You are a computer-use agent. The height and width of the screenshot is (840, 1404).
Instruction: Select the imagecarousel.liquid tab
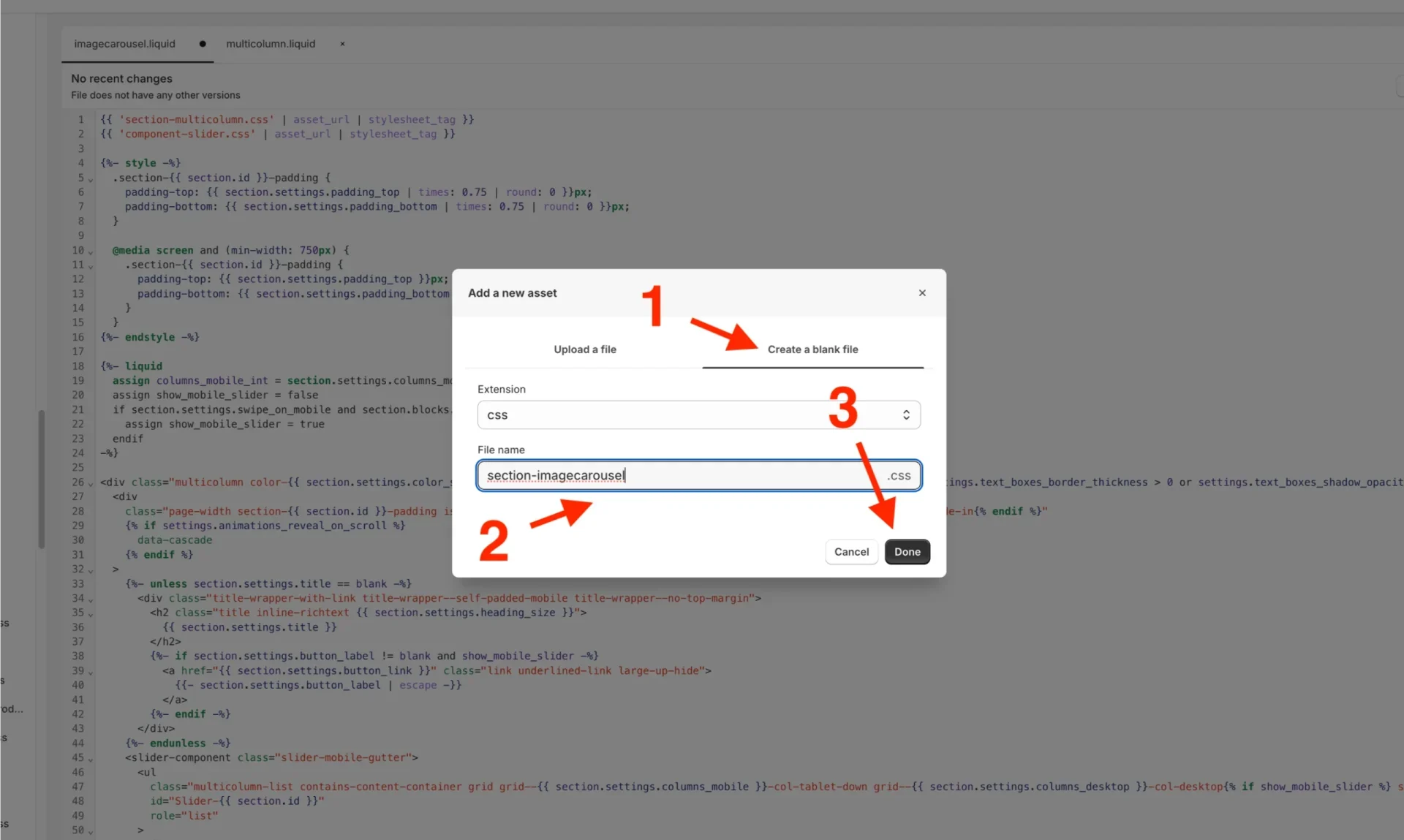tap(125, 44)
